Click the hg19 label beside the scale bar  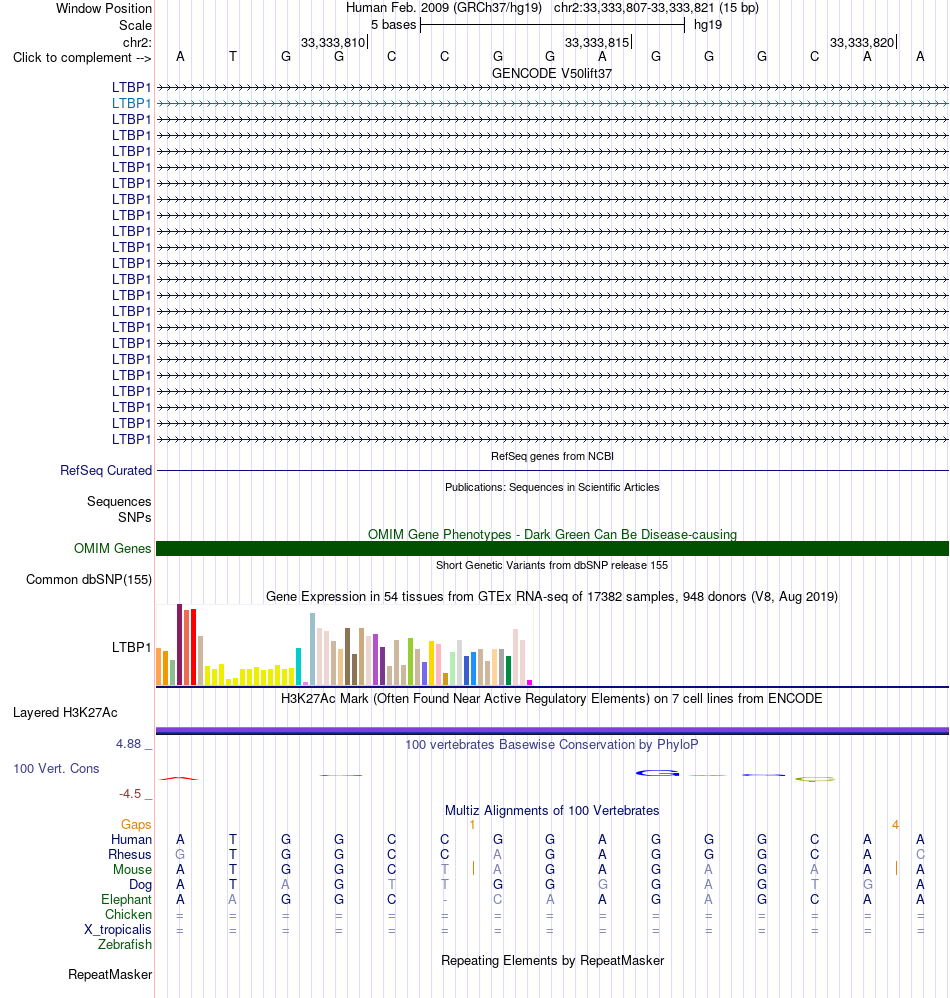[x=708, y=25]
